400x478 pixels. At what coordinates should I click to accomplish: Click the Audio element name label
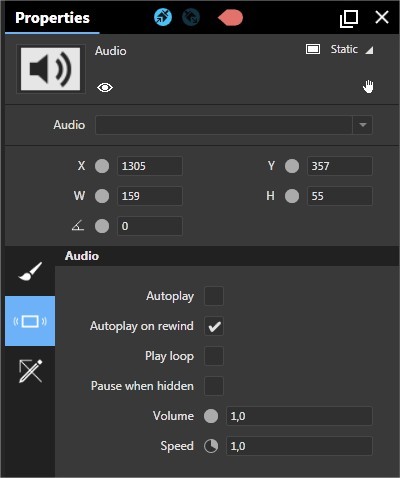[111, 51]
